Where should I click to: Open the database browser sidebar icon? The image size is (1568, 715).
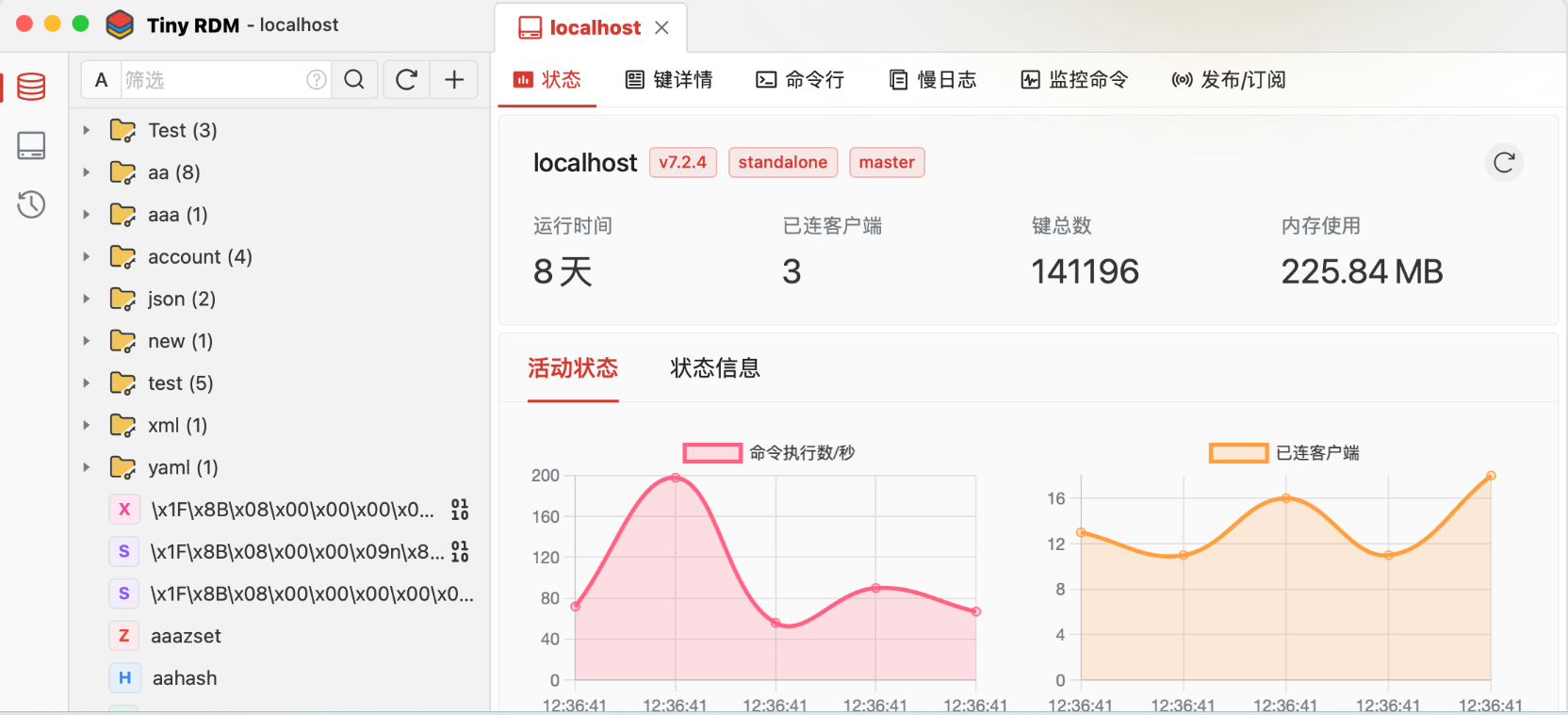pyautogui.click(x=31, y=87)
